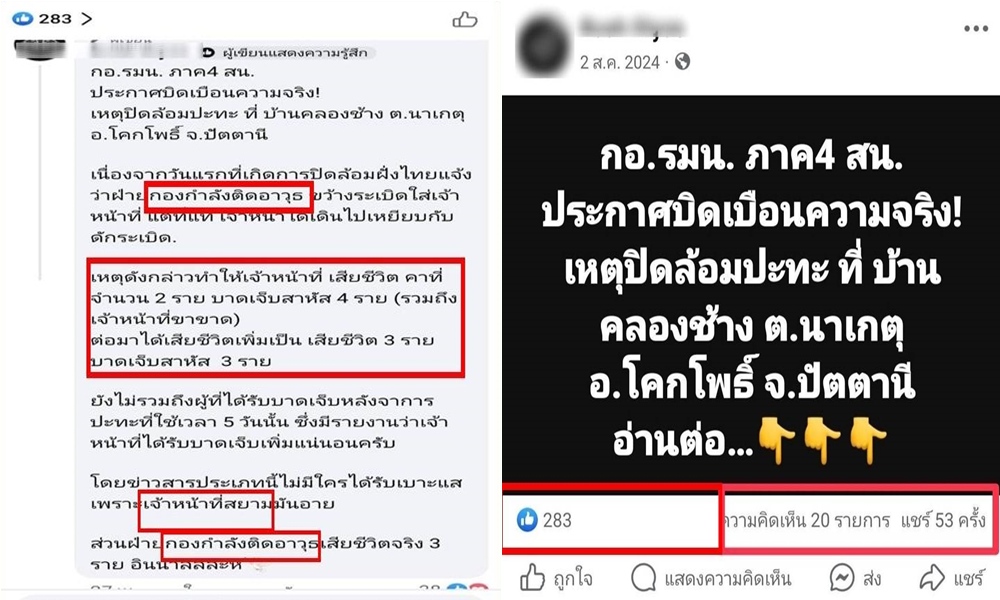
Task: Click the Messenger ส่ง send icon
Action: (x=842, y=578)
